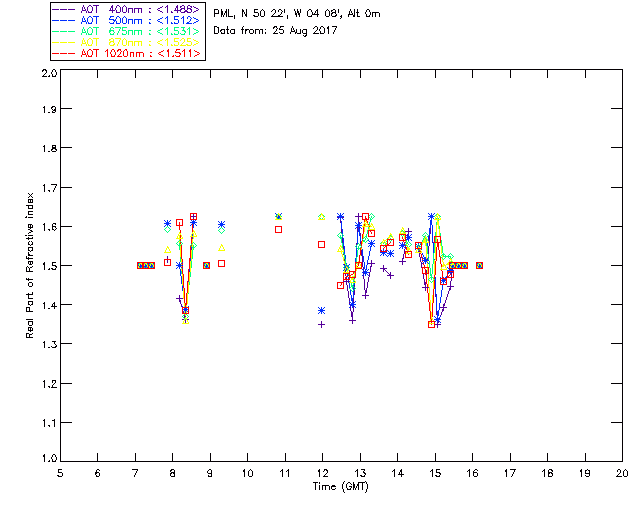This screenshot has height=512, width=640.
Task: Click the isolated red square marker near time 11
Action: point(278,229)
